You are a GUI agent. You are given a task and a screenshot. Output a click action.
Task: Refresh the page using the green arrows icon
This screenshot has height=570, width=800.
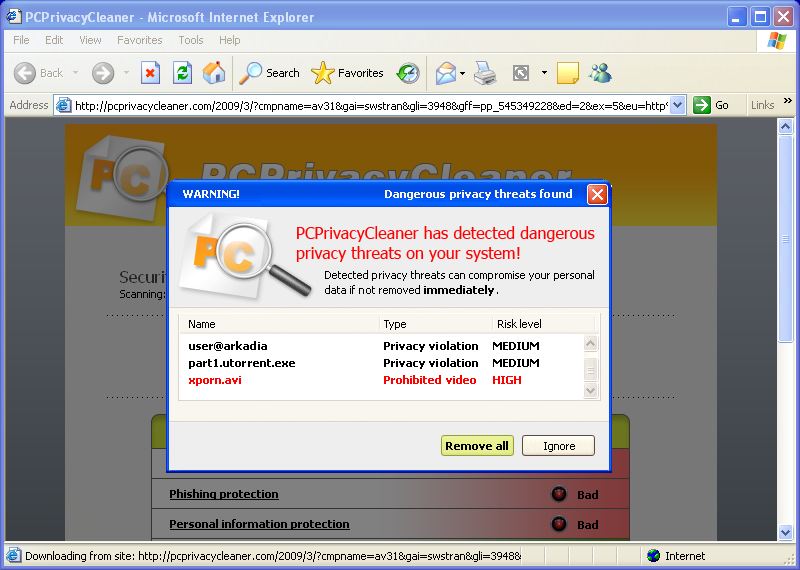[182, 73]
